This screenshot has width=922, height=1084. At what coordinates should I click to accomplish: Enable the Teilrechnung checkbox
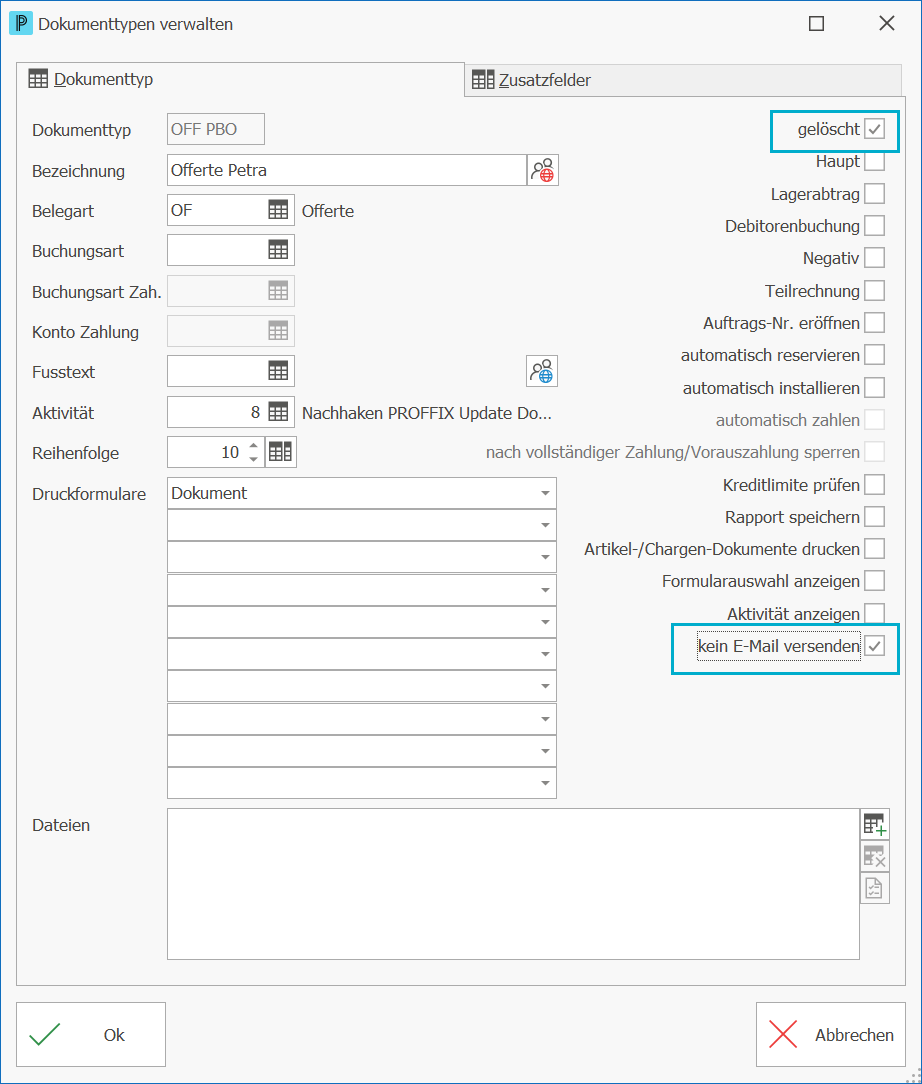tap(874, 290)
